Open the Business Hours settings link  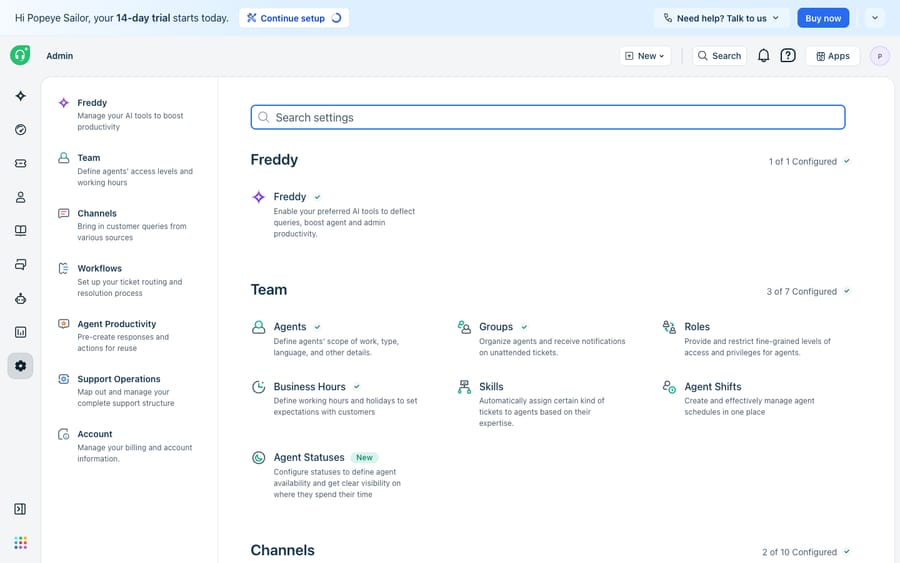click(x=309, y=386)
